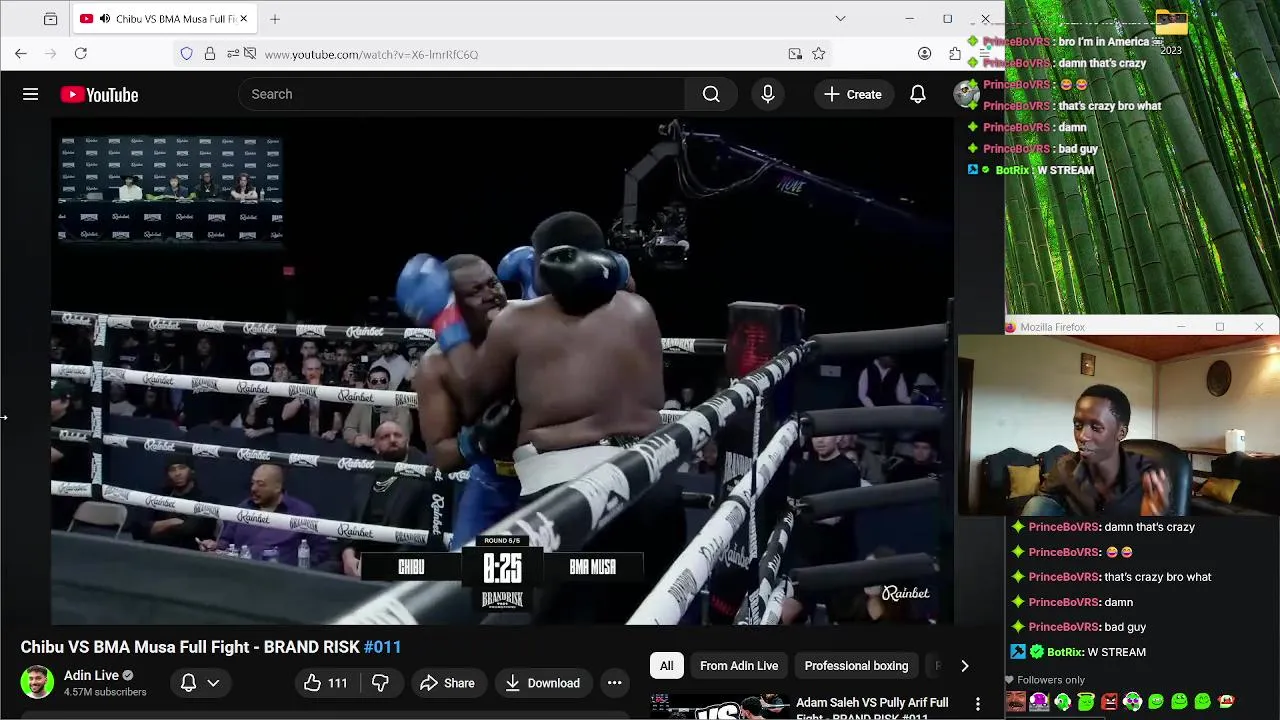Download the video
The height and width of the screenshot is (720, 1280).
click(542, 683)
